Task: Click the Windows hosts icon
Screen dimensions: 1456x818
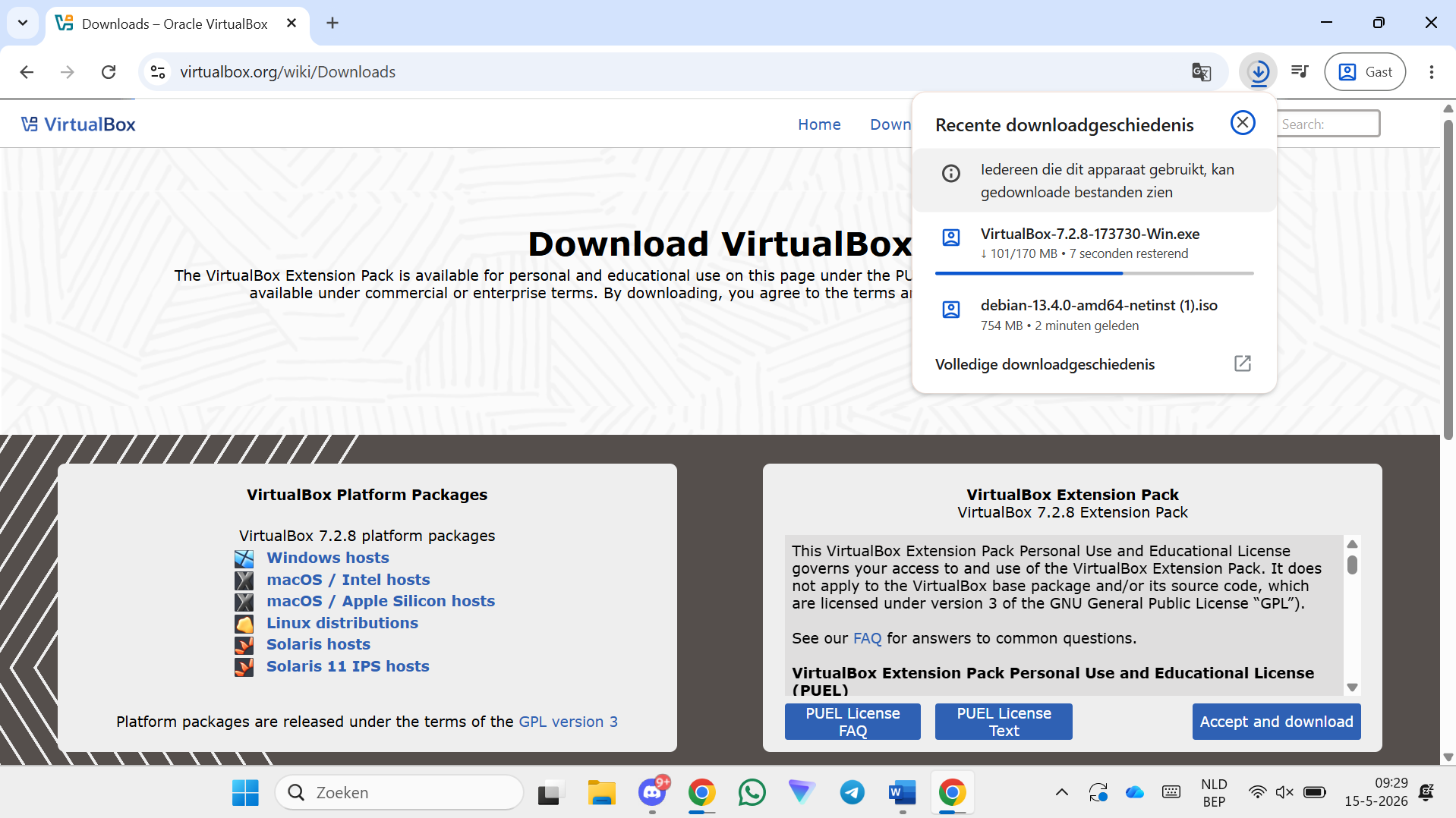Action: [244, 558]
